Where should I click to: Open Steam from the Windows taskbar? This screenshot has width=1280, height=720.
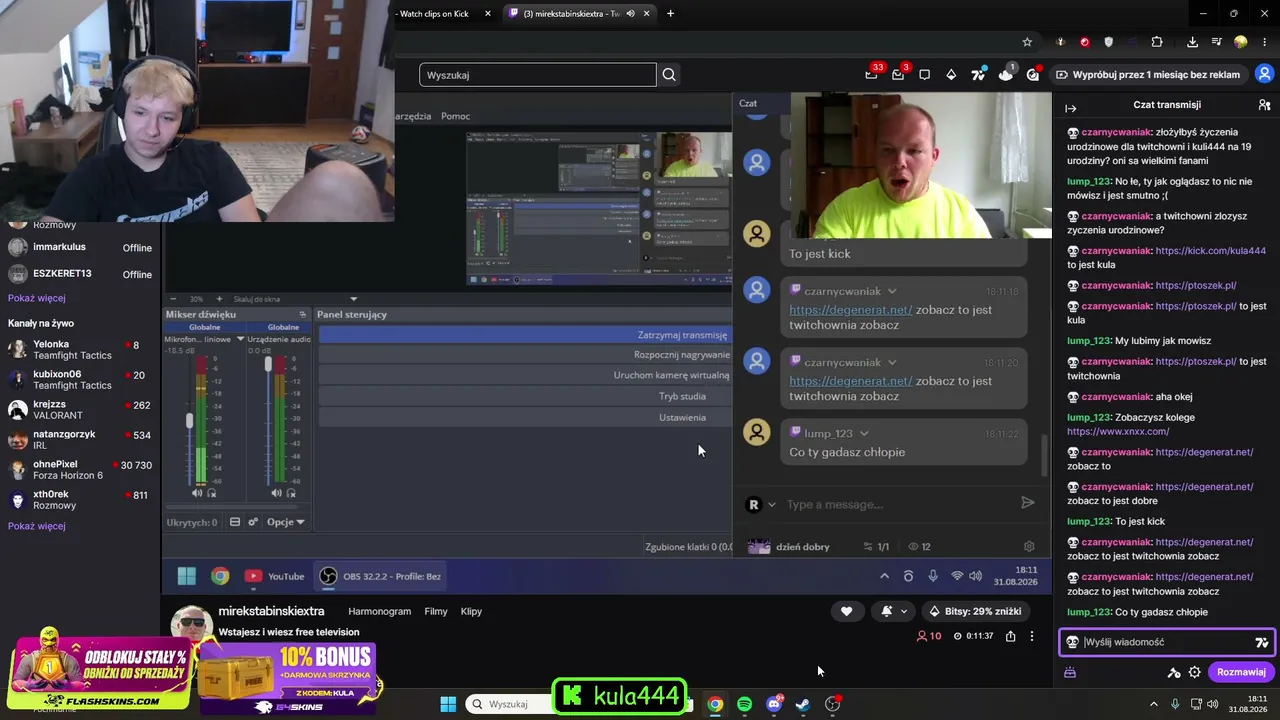(x=803, y=704)
